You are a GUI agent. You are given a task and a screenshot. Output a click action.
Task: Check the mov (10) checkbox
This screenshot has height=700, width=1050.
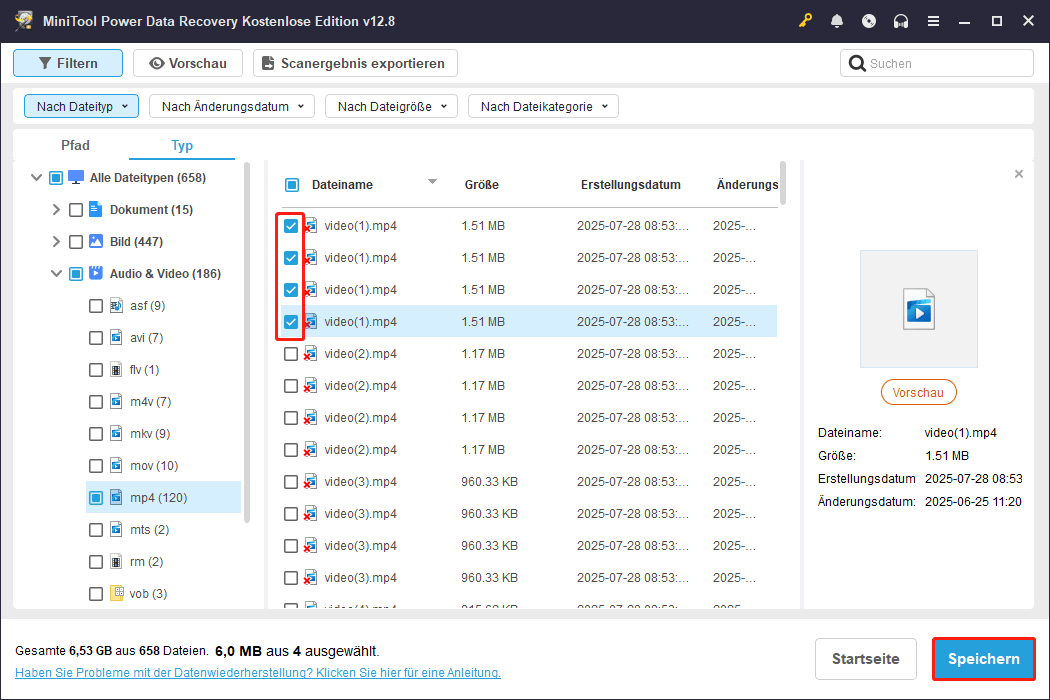pyautogui.click(x=96, y=466)
